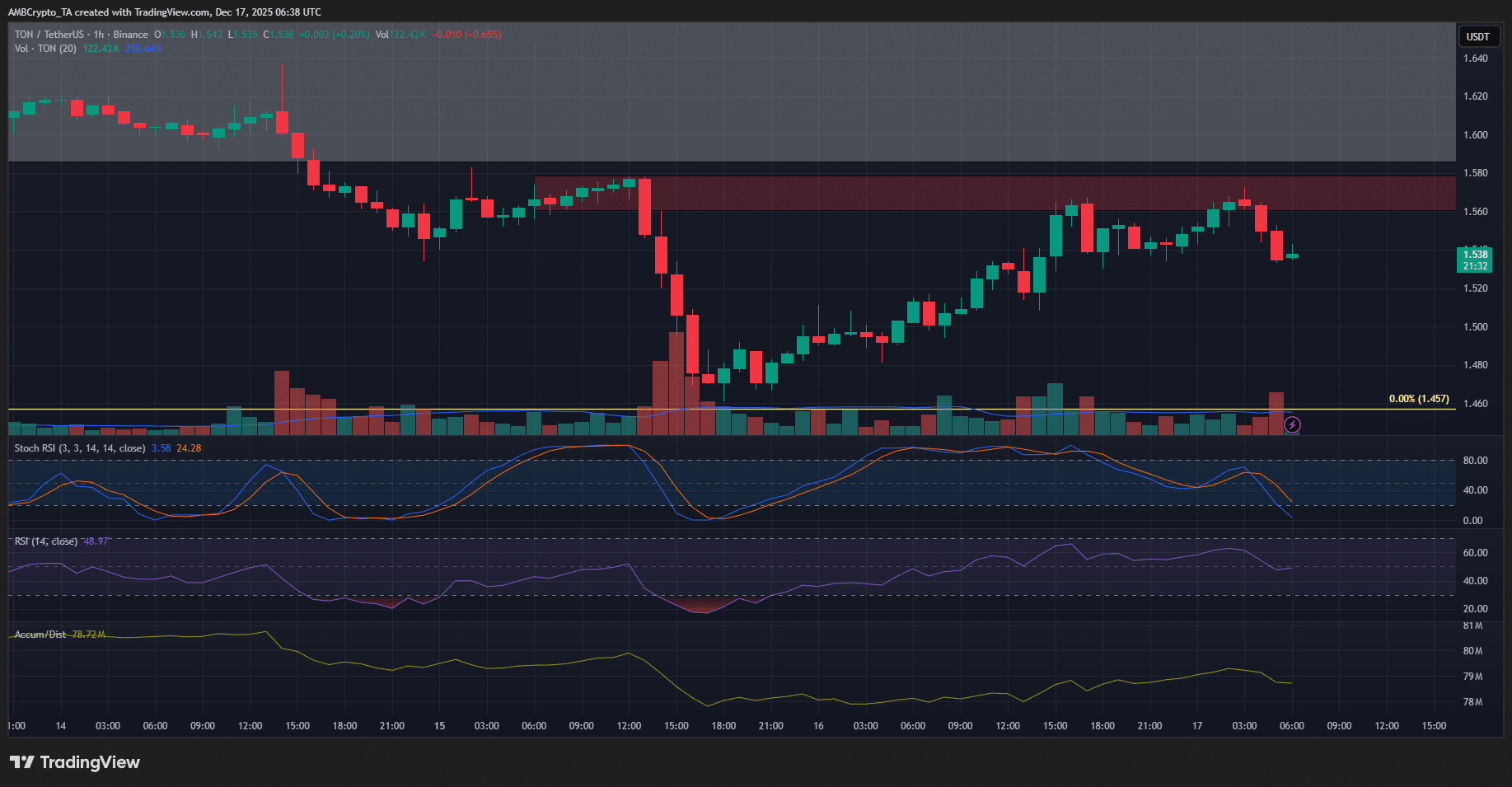Image resolution: width=1512 pixels, height=787 pixels.
Task: Click the TradingView logo icon
Action: click(x=22, y=762)
